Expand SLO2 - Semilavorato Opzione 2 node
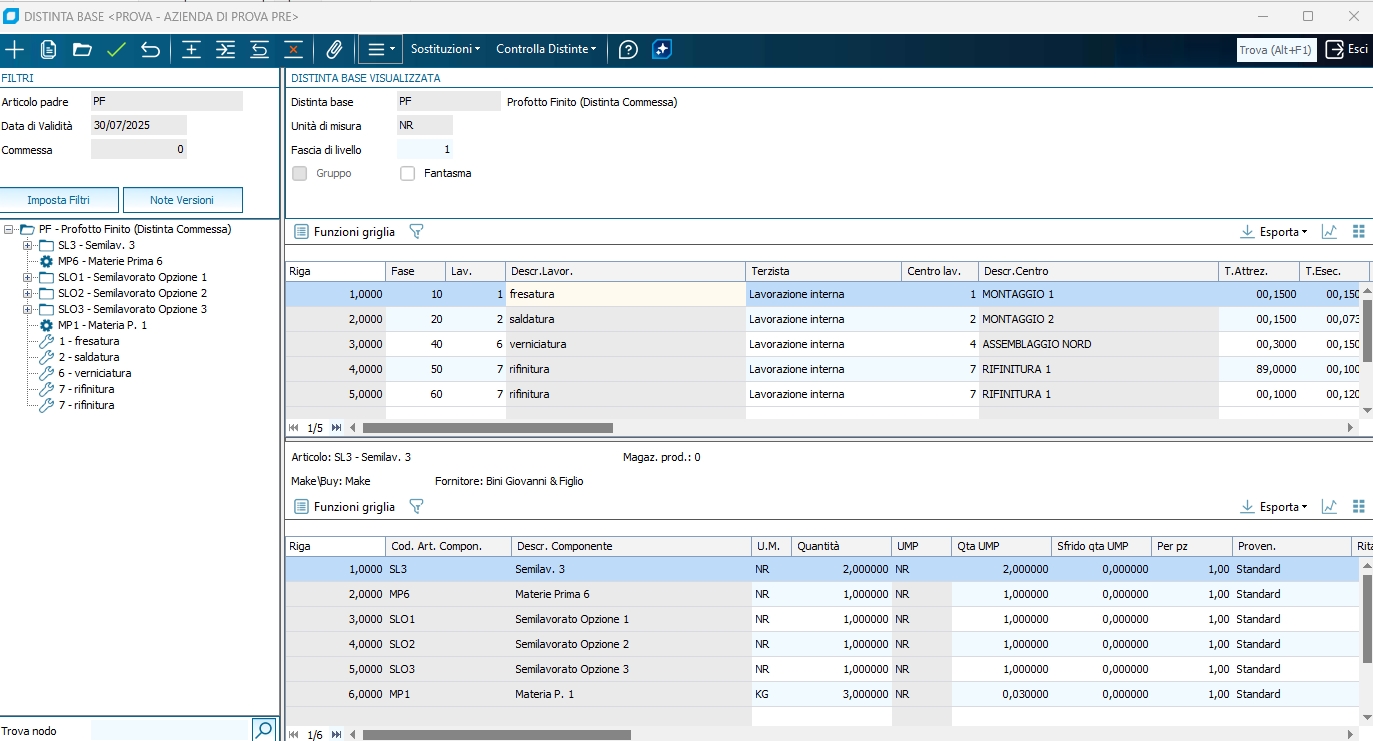This screenshot has height=741, width=1373. click(27, 293)
